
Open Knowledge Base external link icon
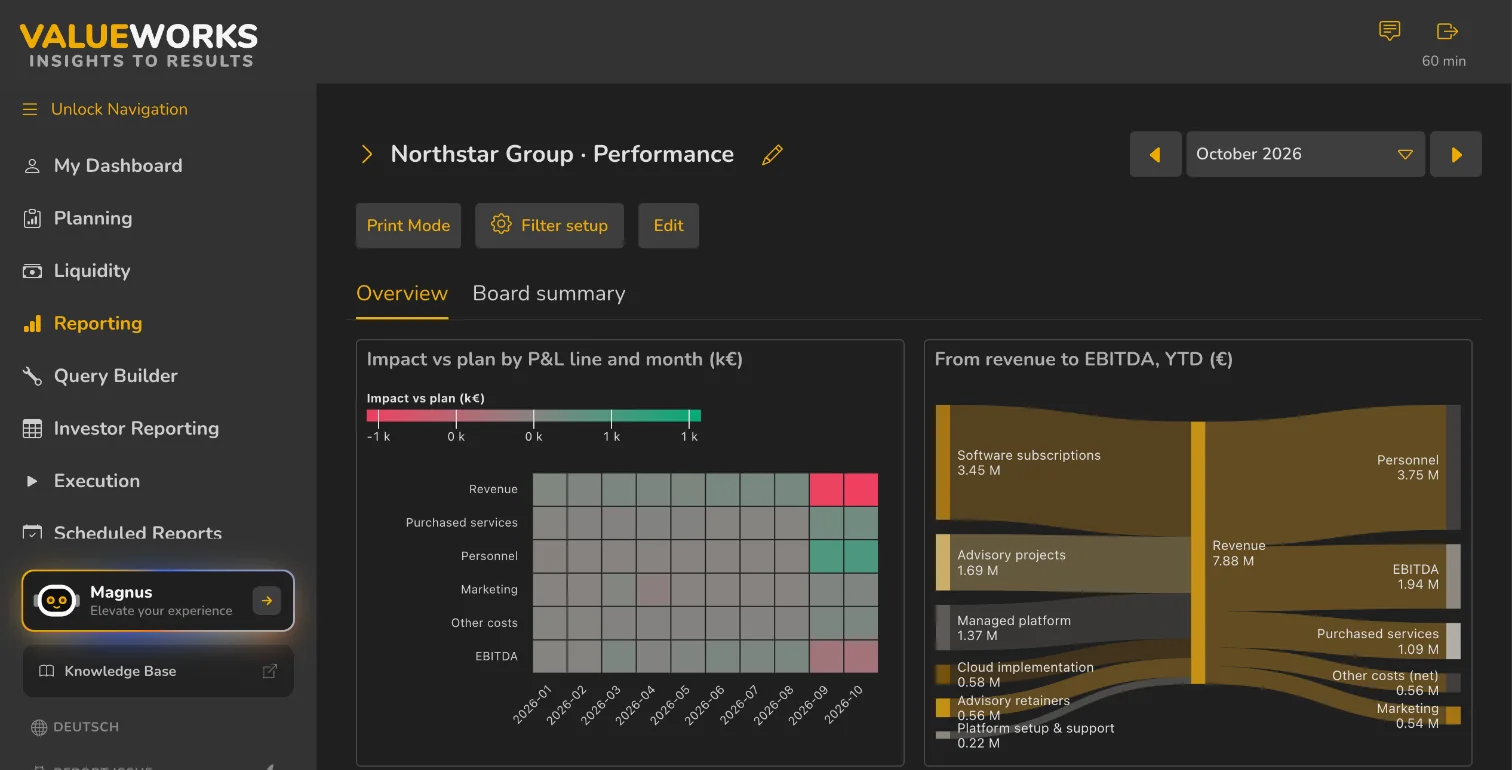(x=270, y=671)
